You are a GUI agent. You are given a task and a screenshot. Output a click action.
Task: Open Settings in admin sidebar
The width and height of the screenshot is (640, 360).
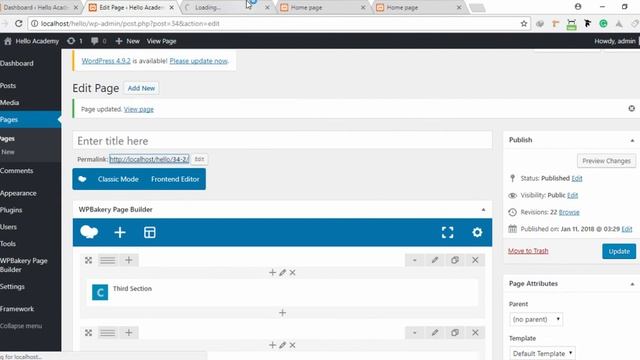coord(12,287)
